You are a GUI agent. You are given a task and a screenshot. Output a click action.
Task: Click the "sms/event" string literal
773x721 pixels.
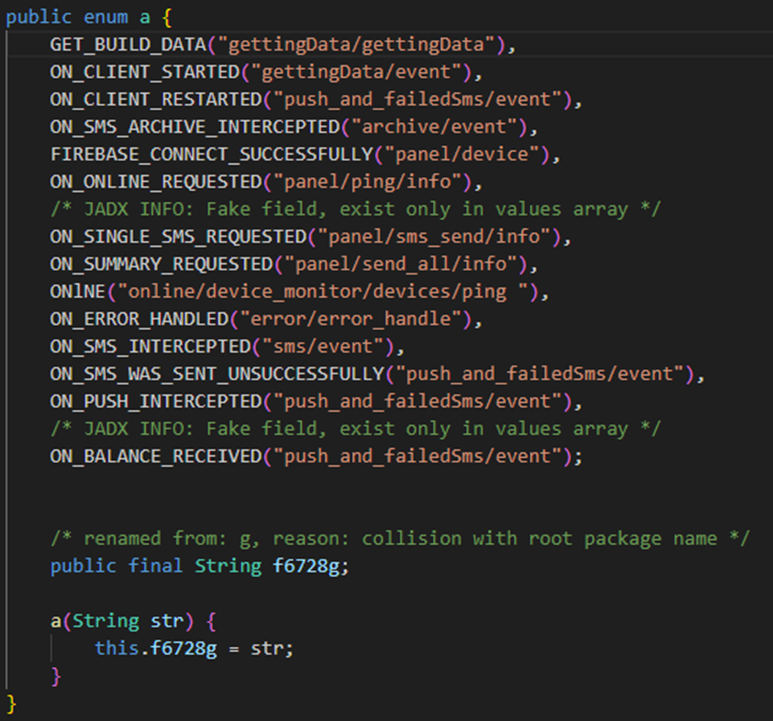323,347
